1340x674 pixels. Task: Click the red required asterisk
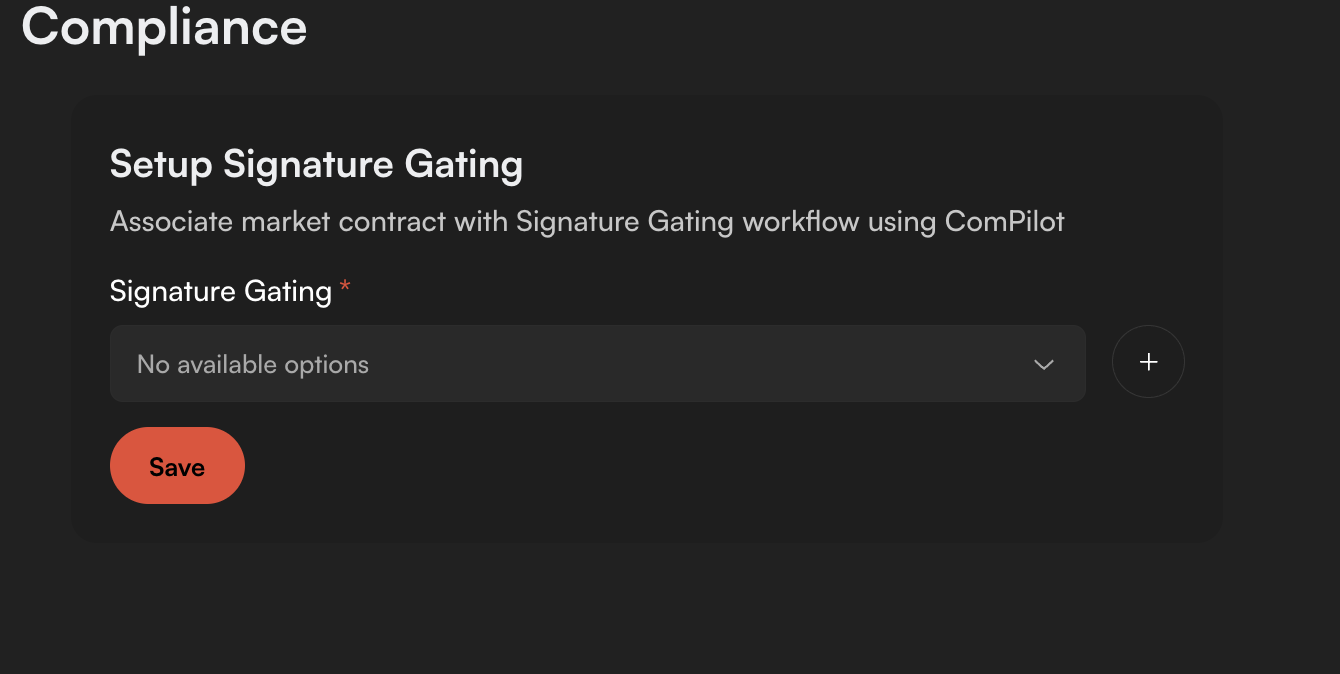[x=345, y=288]
